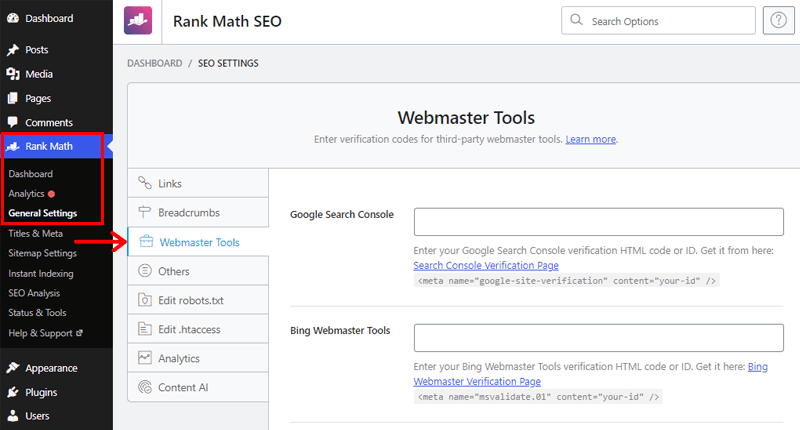800x430 pixels.
Task: Click the Links chain icon
Action: point(145,183)
